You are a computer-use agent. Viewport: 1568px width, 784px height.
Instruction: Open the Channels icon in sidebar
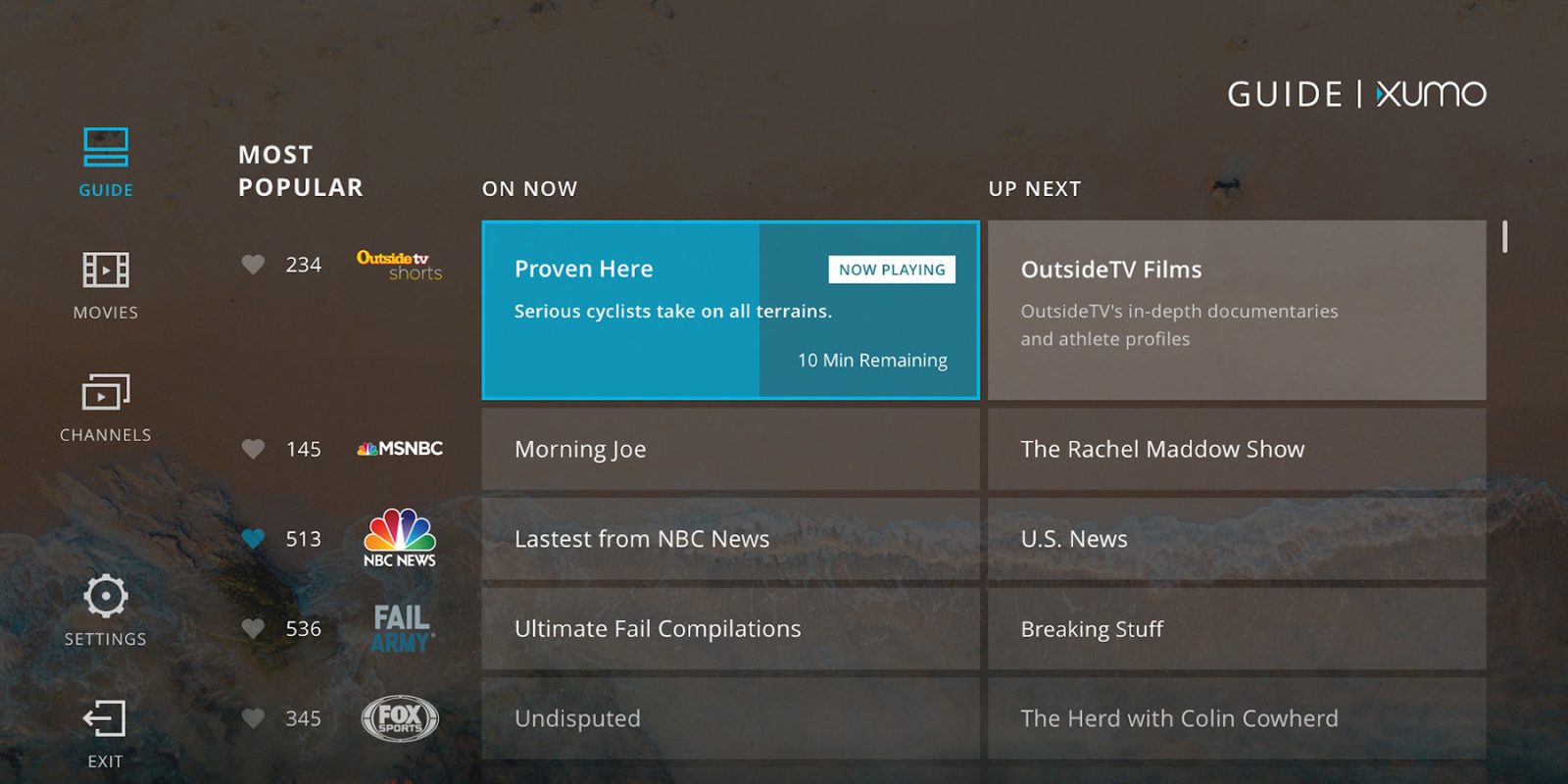coord(106,392)
